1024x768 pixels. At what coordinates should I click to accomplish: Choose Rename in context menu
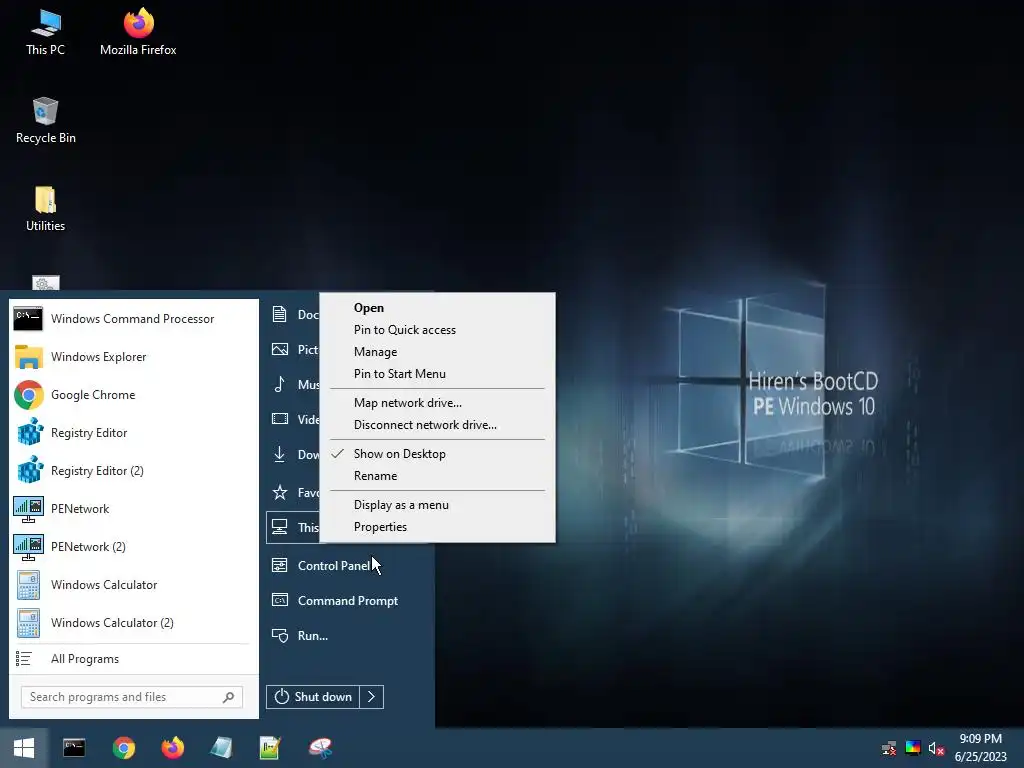tap(438, 476)
